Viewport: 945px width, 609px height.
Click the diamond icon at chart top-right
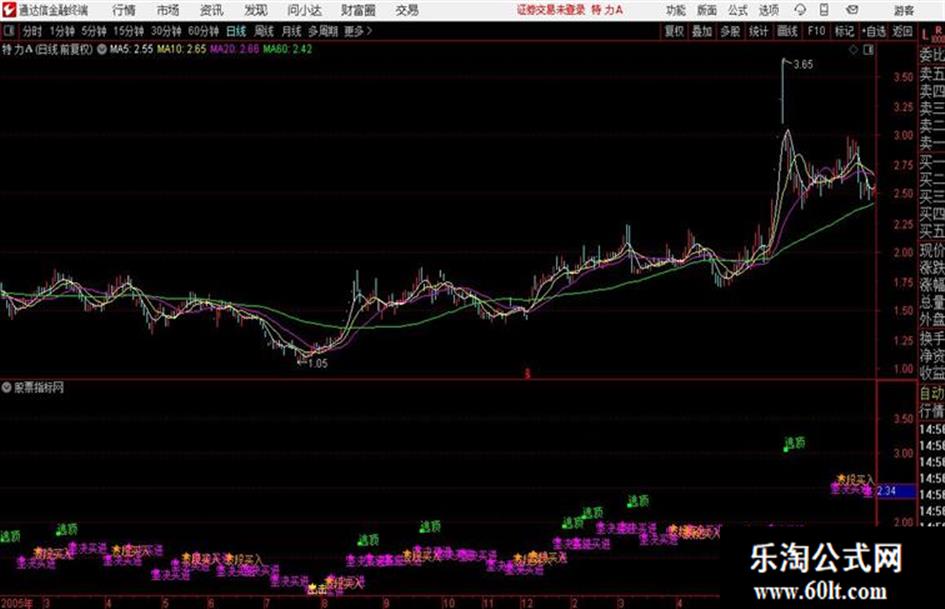pyautogui.click(x=853, y=50)
